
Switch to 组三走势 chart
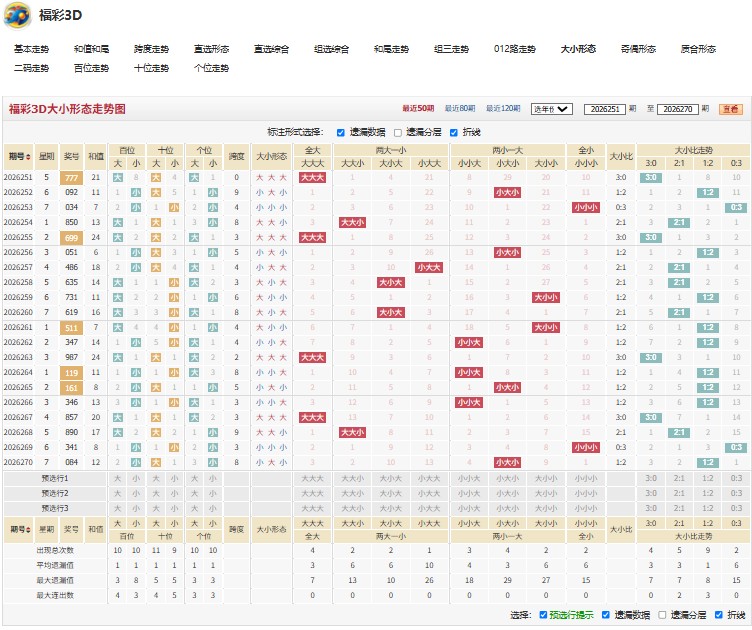[x=451, y=49]
